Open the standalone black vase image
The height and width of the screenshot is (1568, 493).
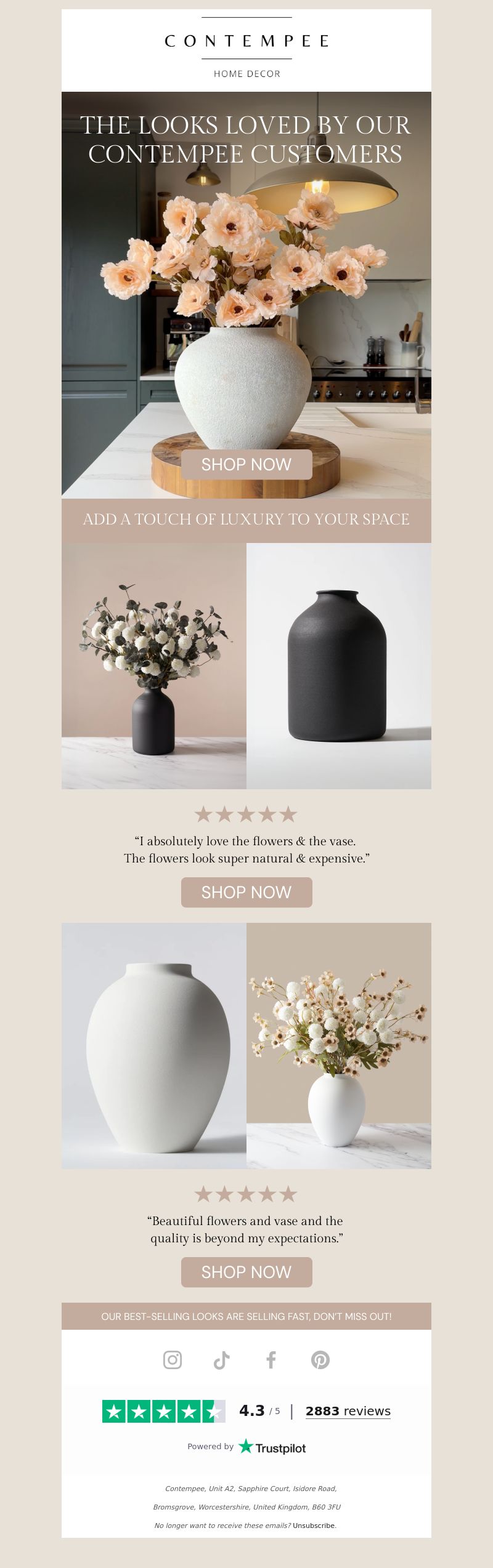(339, 665)
